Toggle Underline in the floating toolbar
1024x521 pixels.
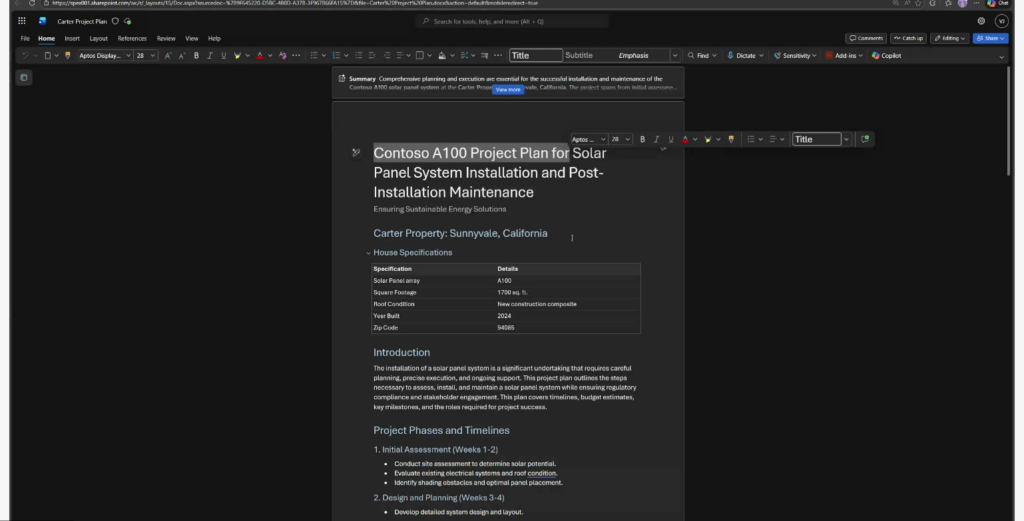coord(670,139)
